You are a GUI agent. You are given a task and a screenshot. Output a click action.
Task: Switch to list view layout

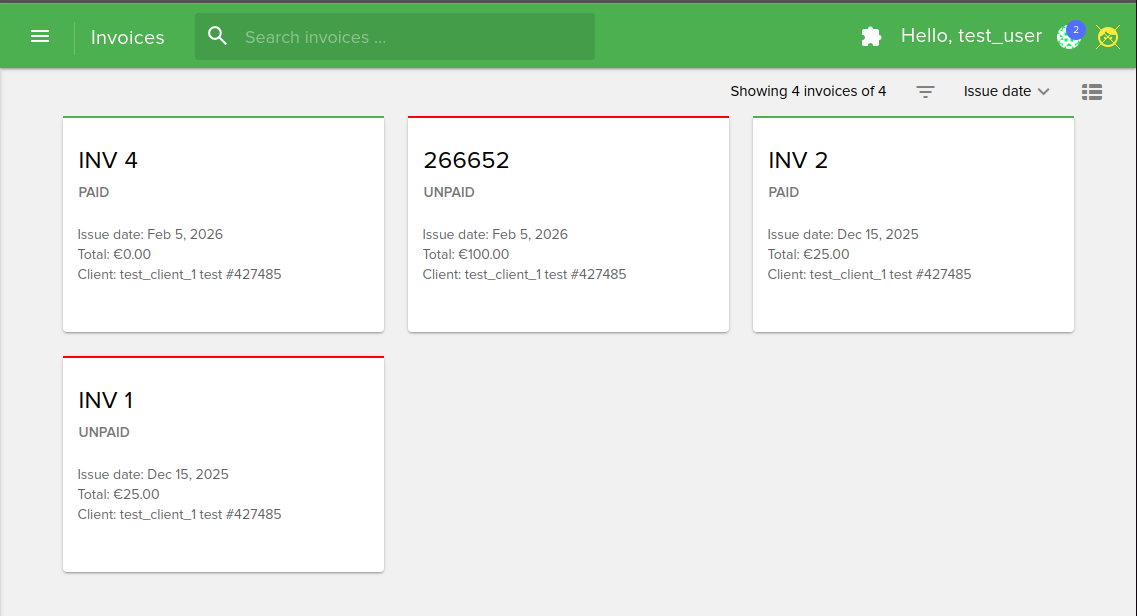1092,92
